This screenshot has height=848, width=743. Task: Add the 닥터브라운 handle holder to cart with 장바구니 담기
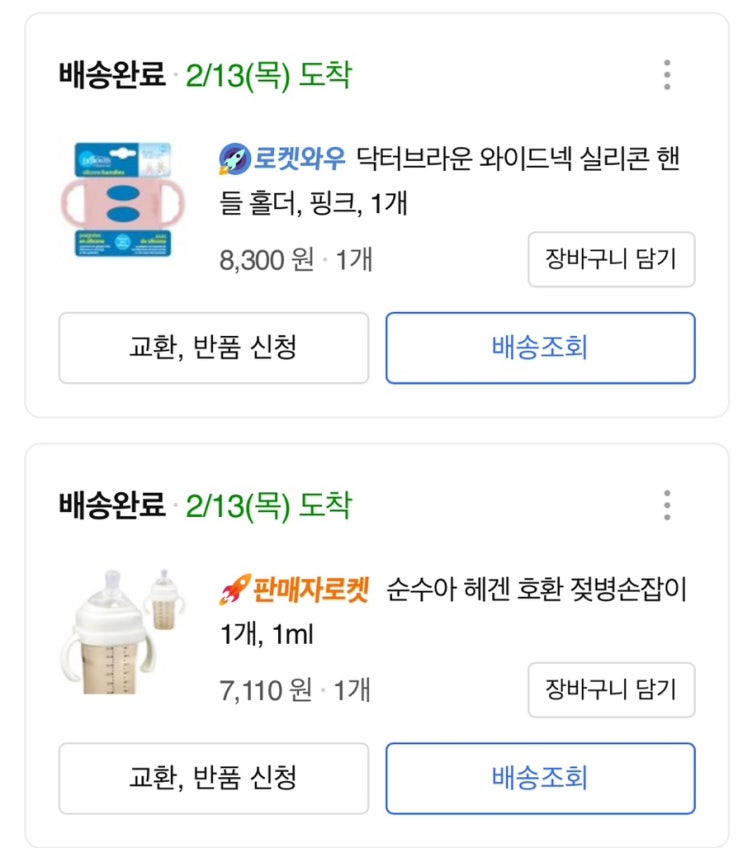pyautogui.click(x=611, y=260)
